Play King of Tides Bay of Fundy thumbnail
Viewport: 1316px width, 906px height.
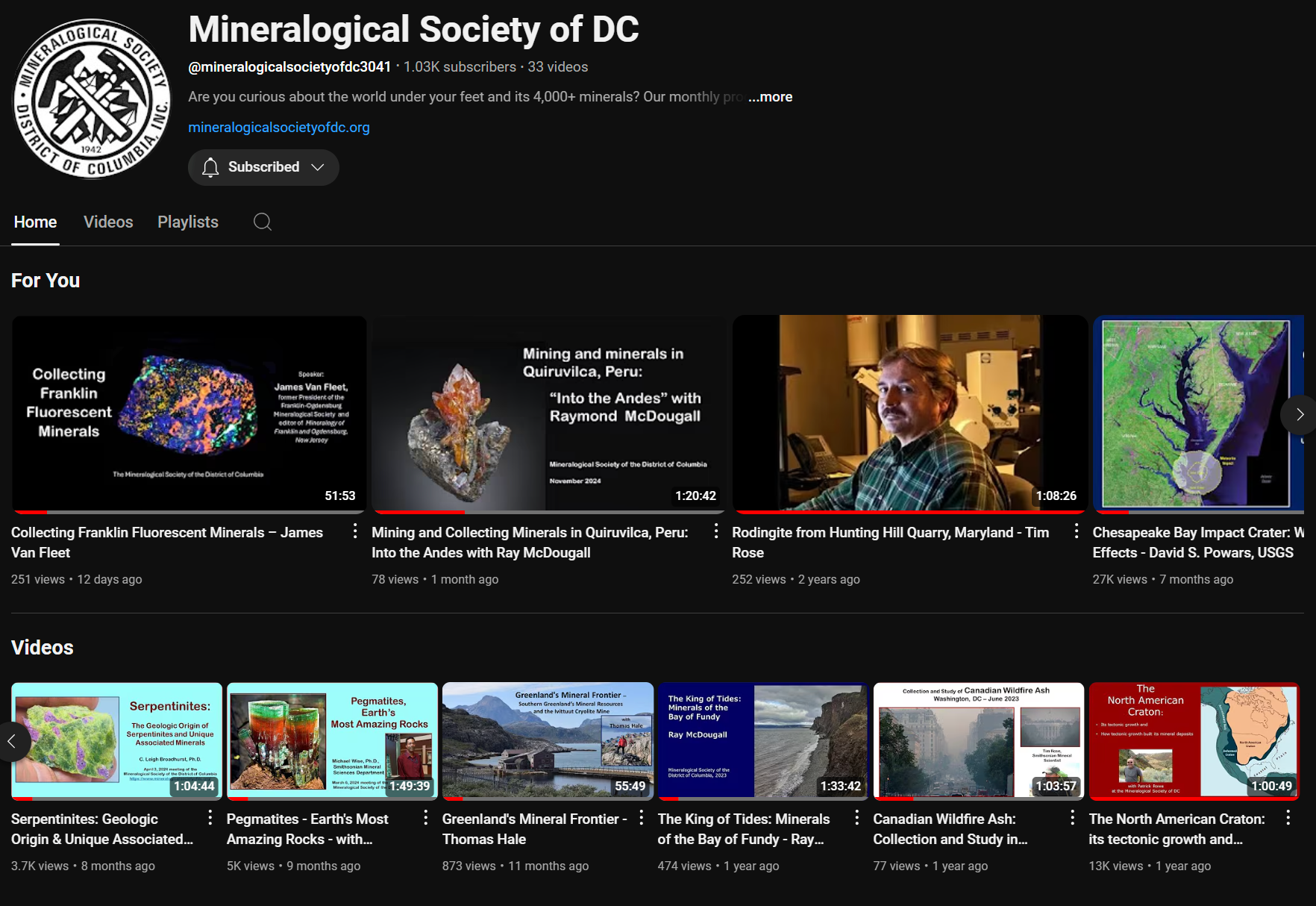[x=763, y=740]
